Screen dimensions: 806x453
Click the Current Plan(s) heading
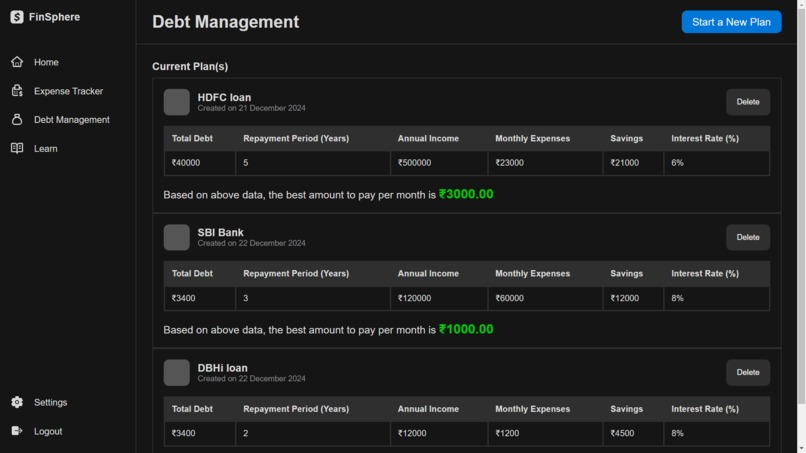(x=190, y=66)
